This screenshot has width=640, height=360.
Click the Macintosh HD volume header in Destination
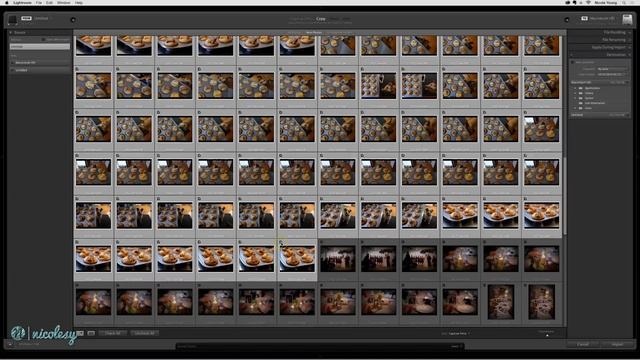click(x=599, y=82)
